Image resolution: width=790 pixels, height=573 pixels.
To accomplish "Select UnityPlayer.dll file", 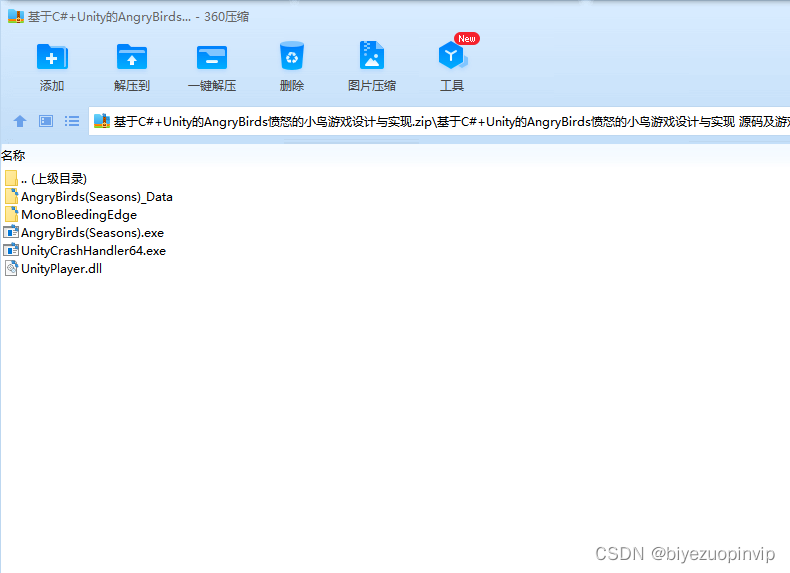I will pyautogui.click(x=53, y=269).
